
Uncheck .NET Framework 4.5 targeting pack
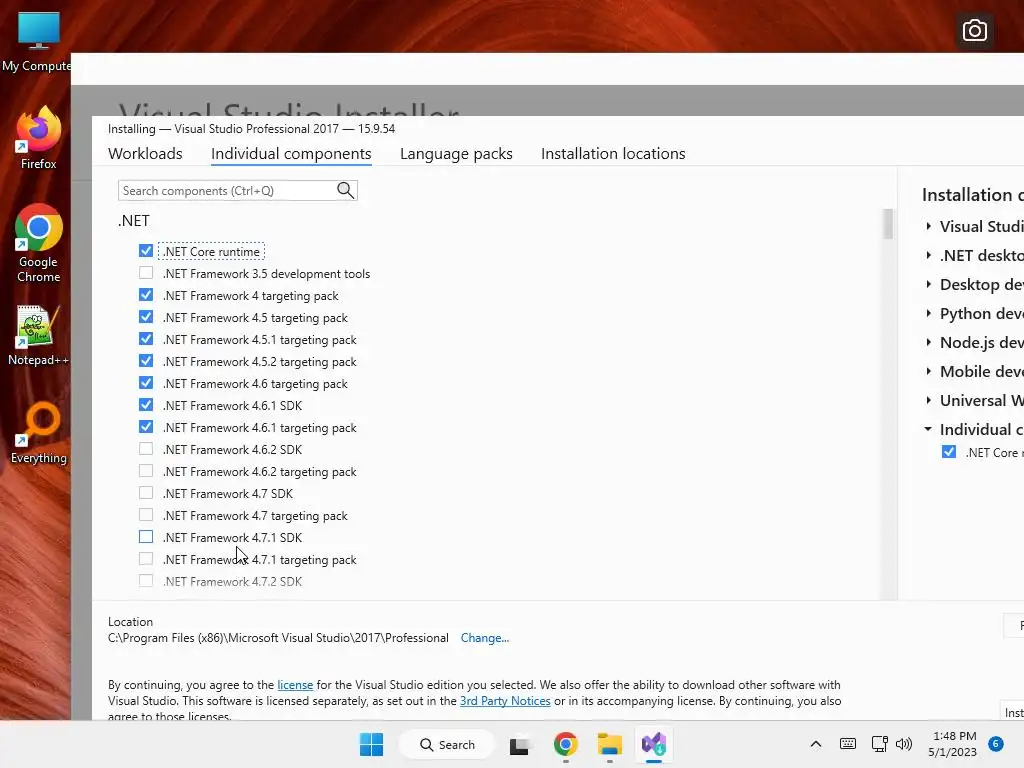146,317
